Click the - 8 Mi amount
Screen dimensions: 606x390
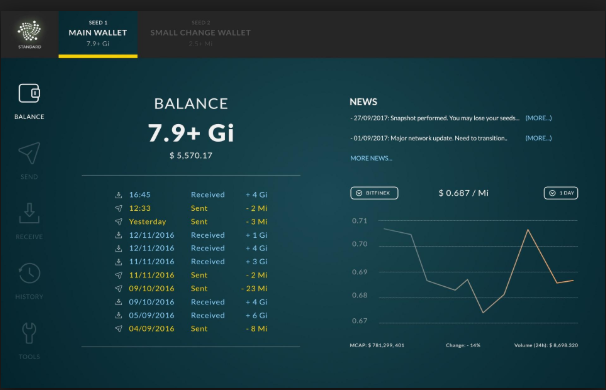257,329
